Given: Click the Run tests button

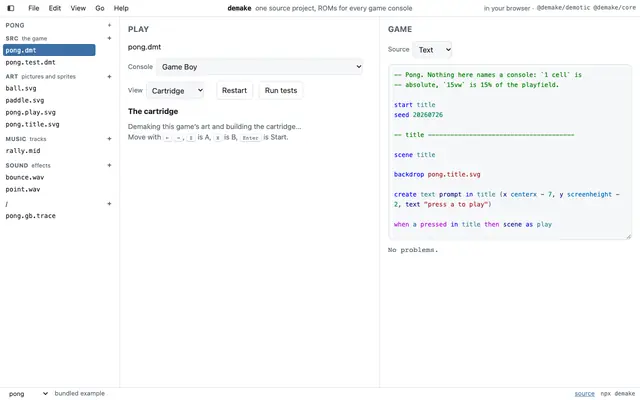Looking at the screenshot, I should [x=281, y=91].
